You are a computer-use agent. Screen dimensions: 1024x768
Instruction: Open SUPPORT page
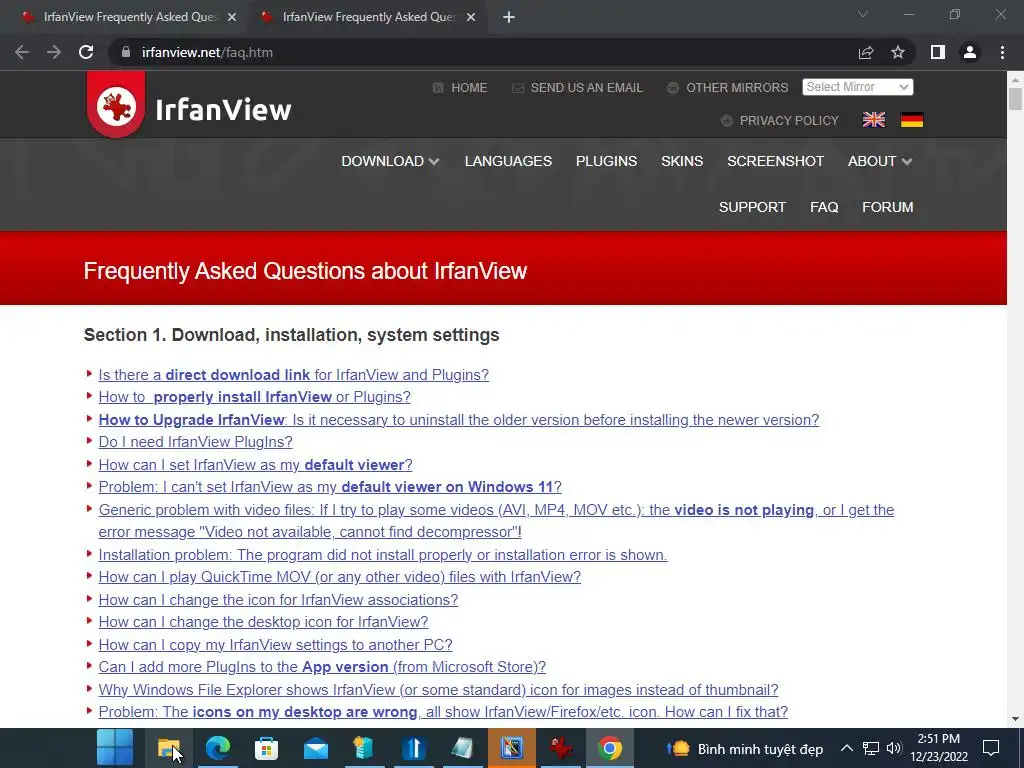click(x=752, y=207)
